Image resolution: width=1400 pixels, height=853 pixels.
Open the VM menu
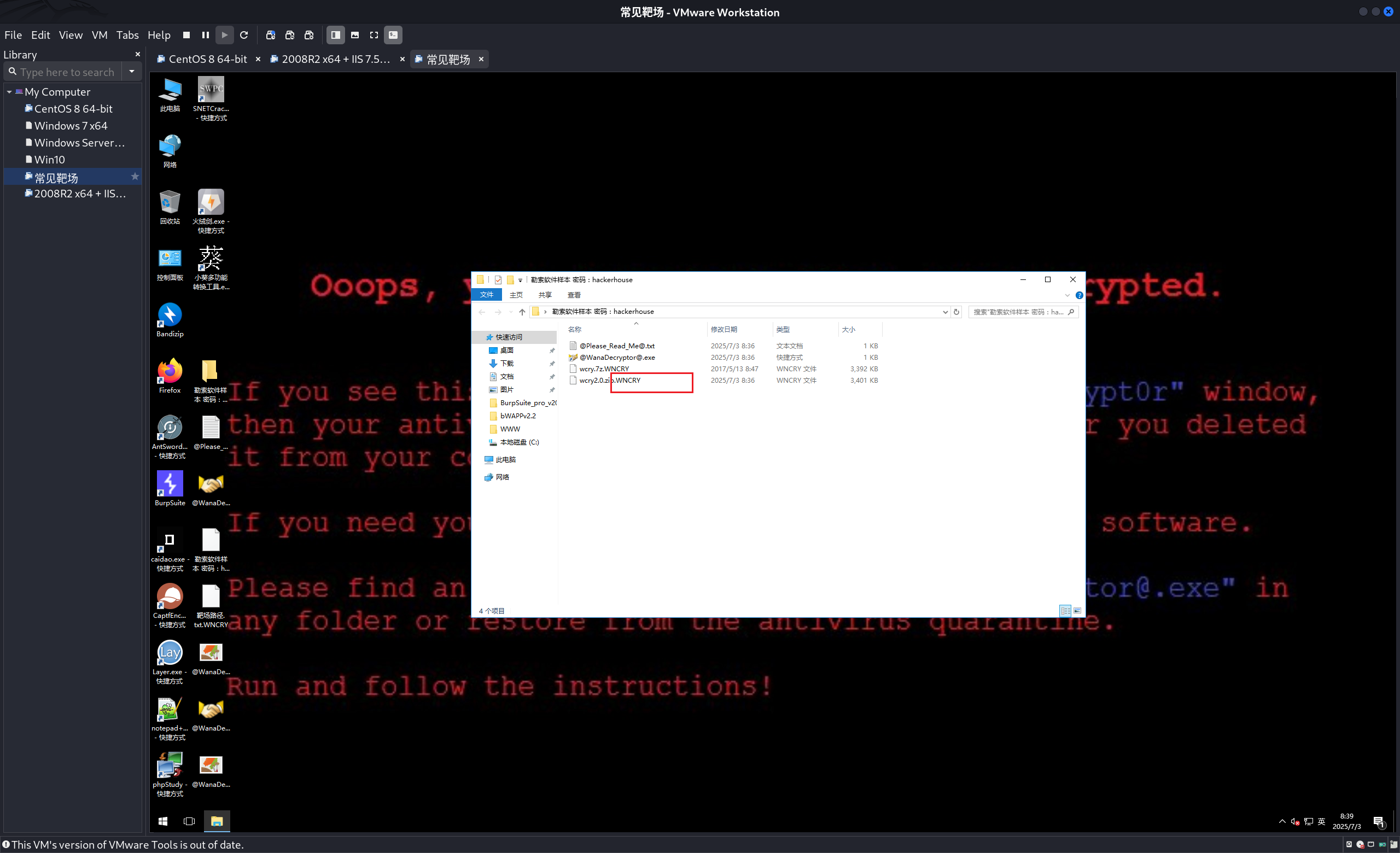(x=100, y=35)
